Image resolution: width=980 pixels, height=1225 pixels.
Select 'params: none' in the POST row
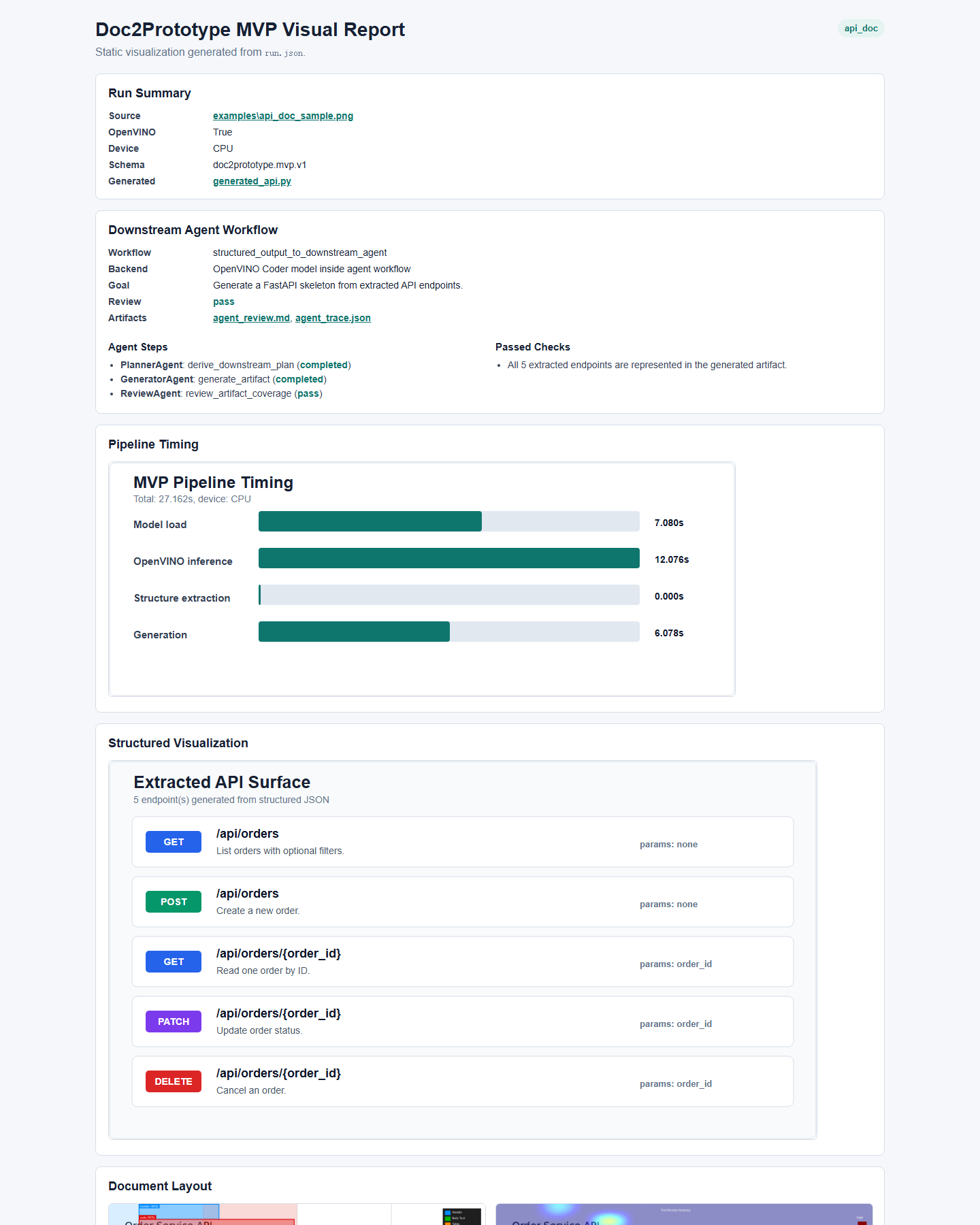click(668, 904)
